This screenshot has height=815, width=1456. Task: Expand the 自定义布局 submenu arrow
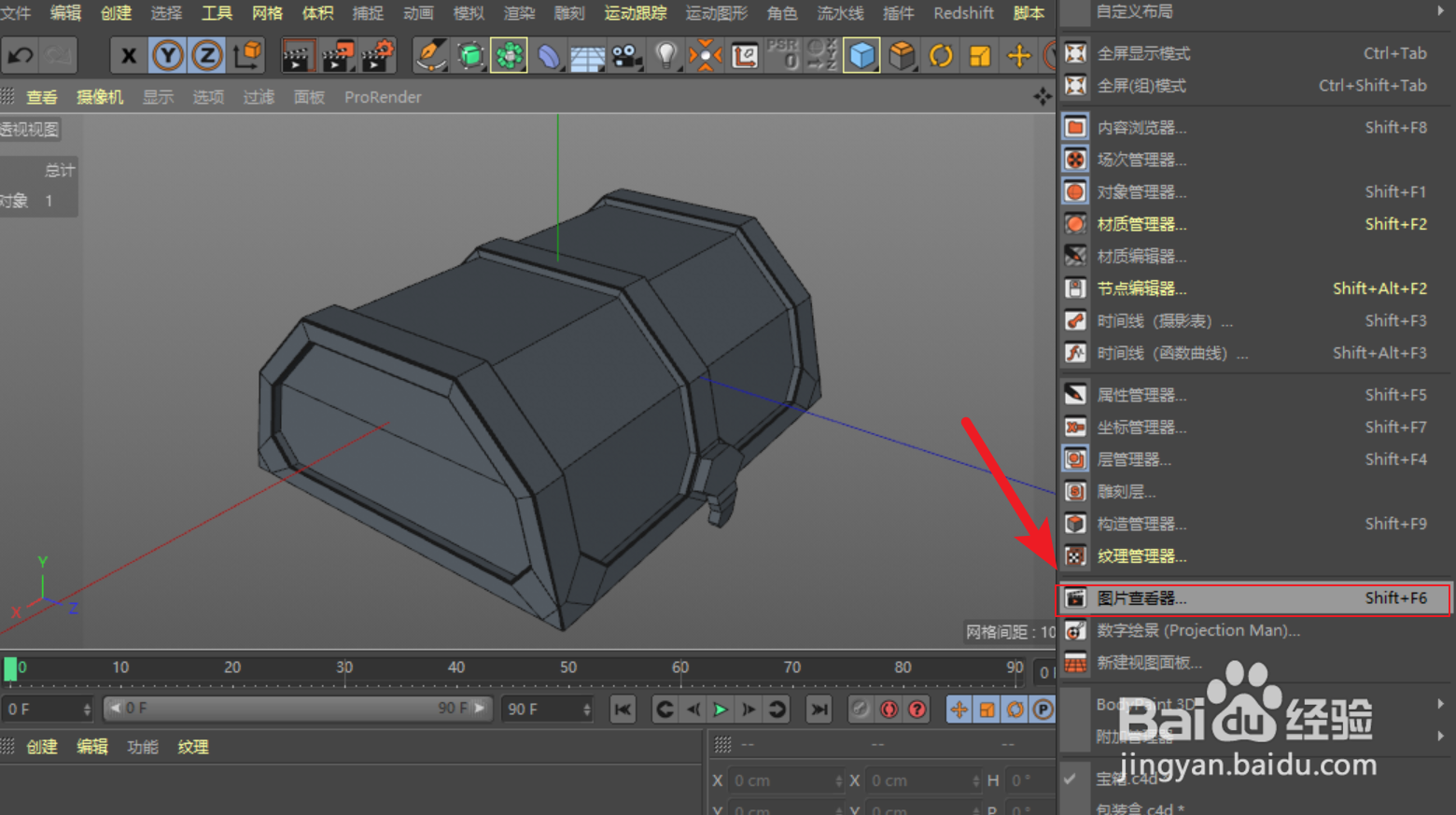pyautogui.click(x=1441, y=11)
